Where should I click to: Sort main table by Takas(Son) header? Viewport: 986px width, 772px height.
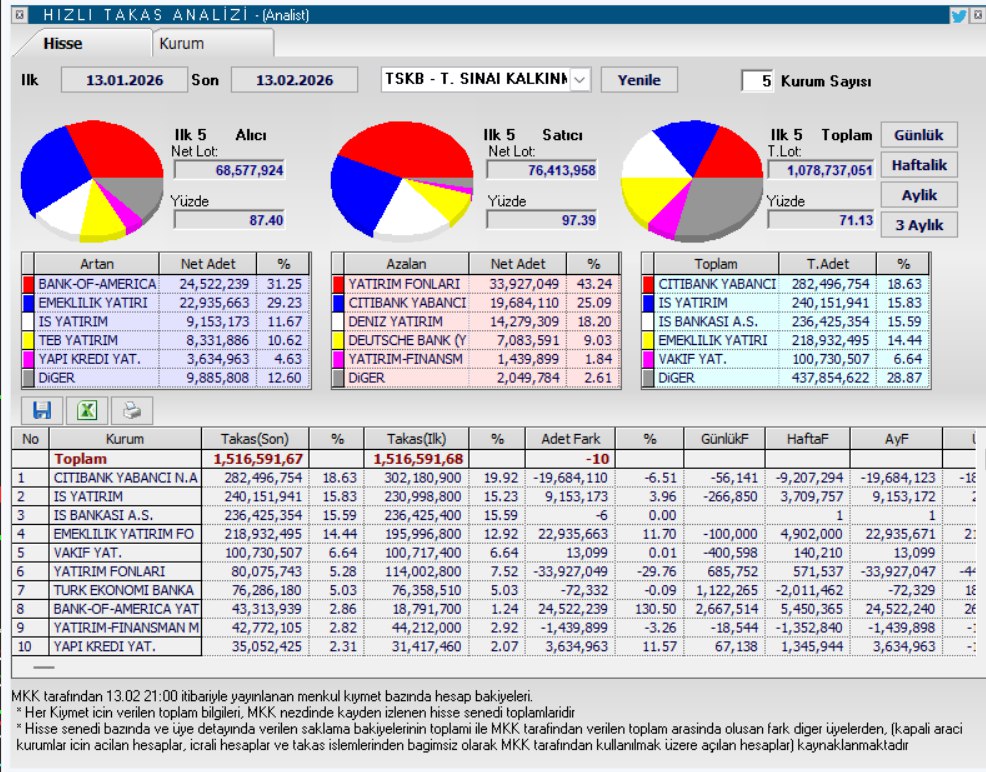[255, 439]
